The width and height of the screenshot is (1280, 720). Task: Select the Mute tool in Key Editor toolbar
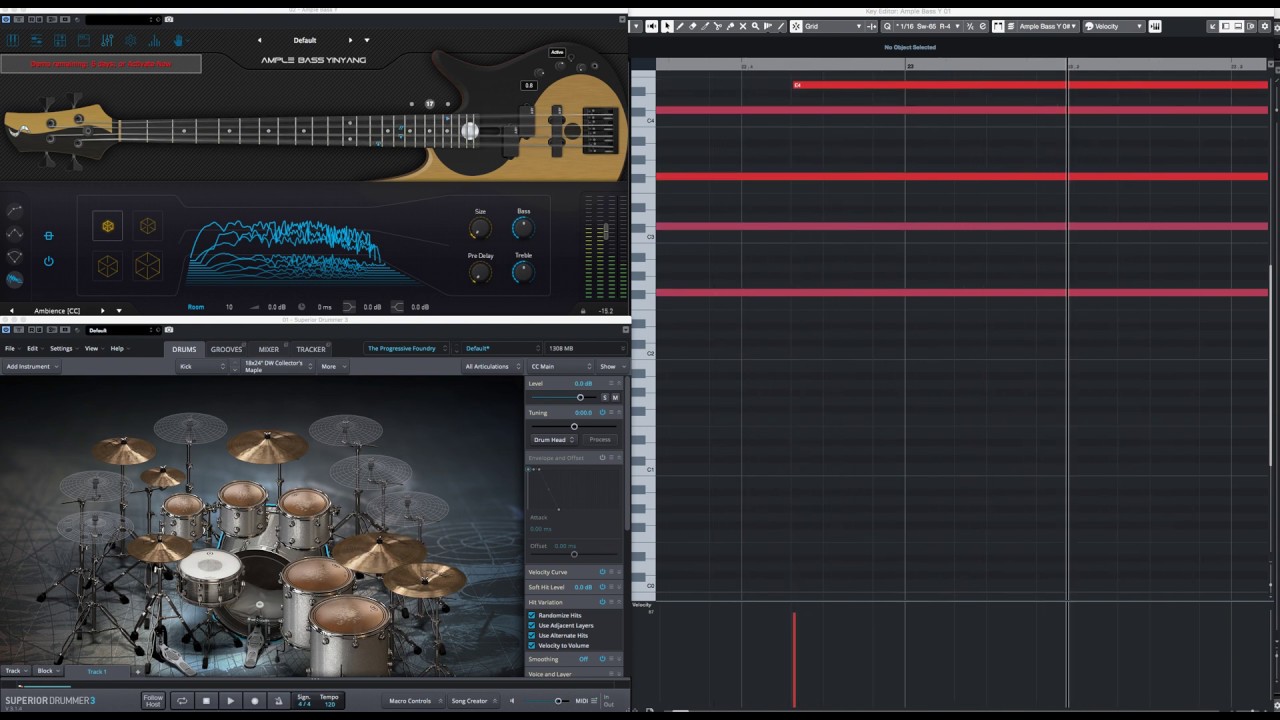pos(743,26)
